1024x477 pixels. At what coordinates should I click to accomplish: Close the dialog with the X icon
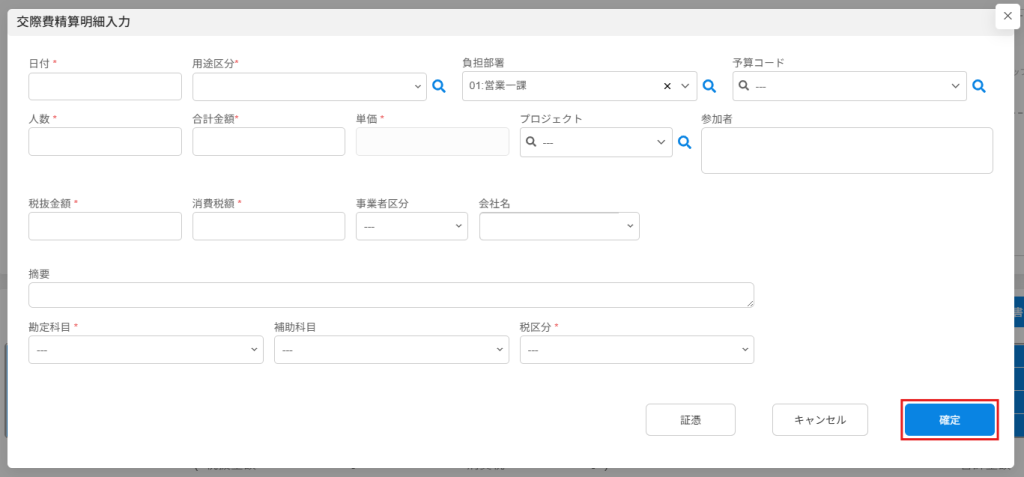[1007, 16]
